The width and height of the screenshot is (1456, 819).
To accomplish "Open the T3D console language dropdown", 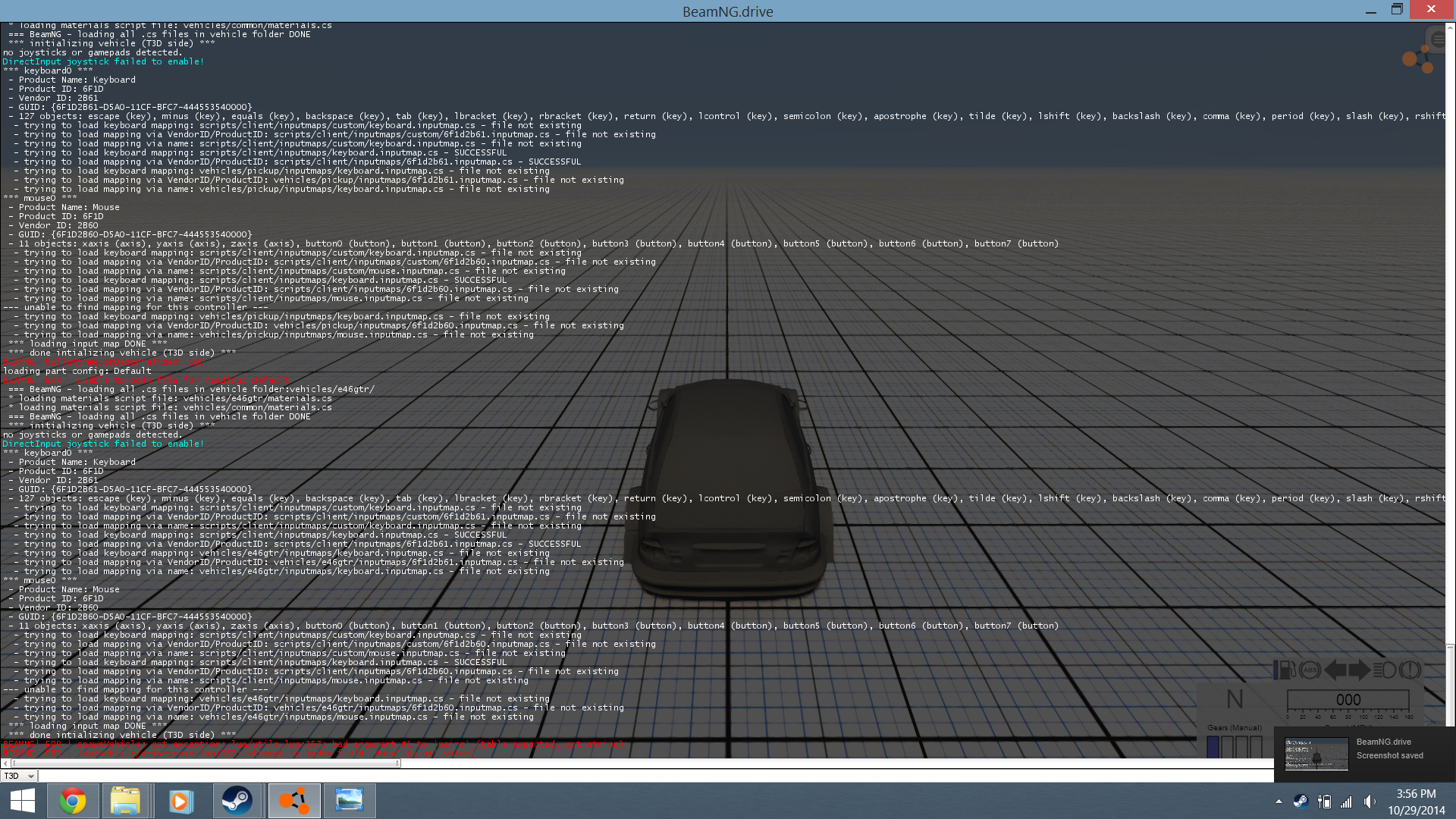I will [19, 776].
